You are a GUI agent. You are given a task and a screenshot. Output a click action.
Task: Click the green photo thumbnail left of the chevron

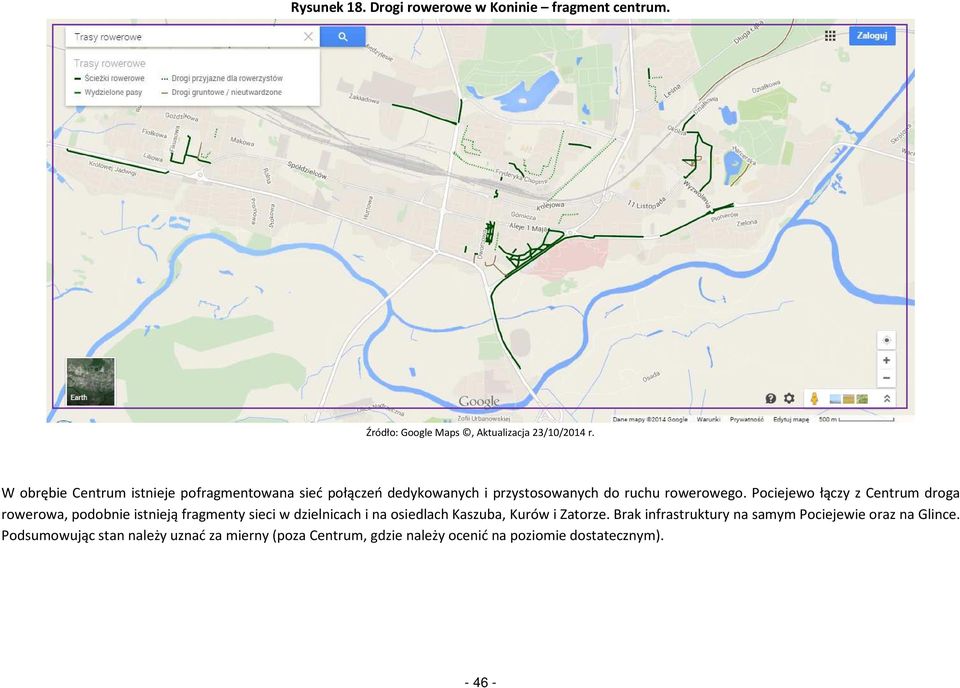click(862, 399)
